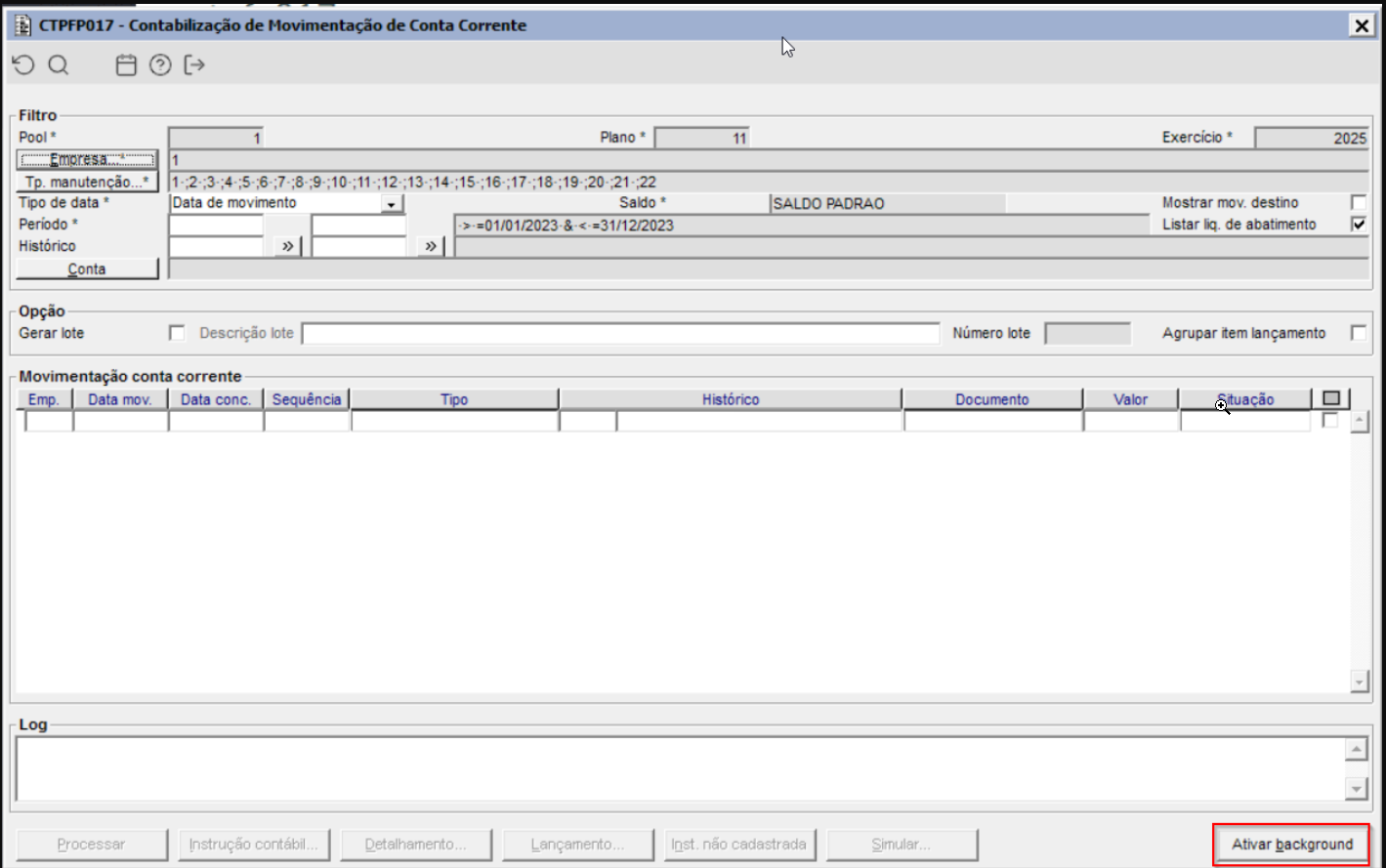Click the calendar toolbar icon

(x=126, y=65)
